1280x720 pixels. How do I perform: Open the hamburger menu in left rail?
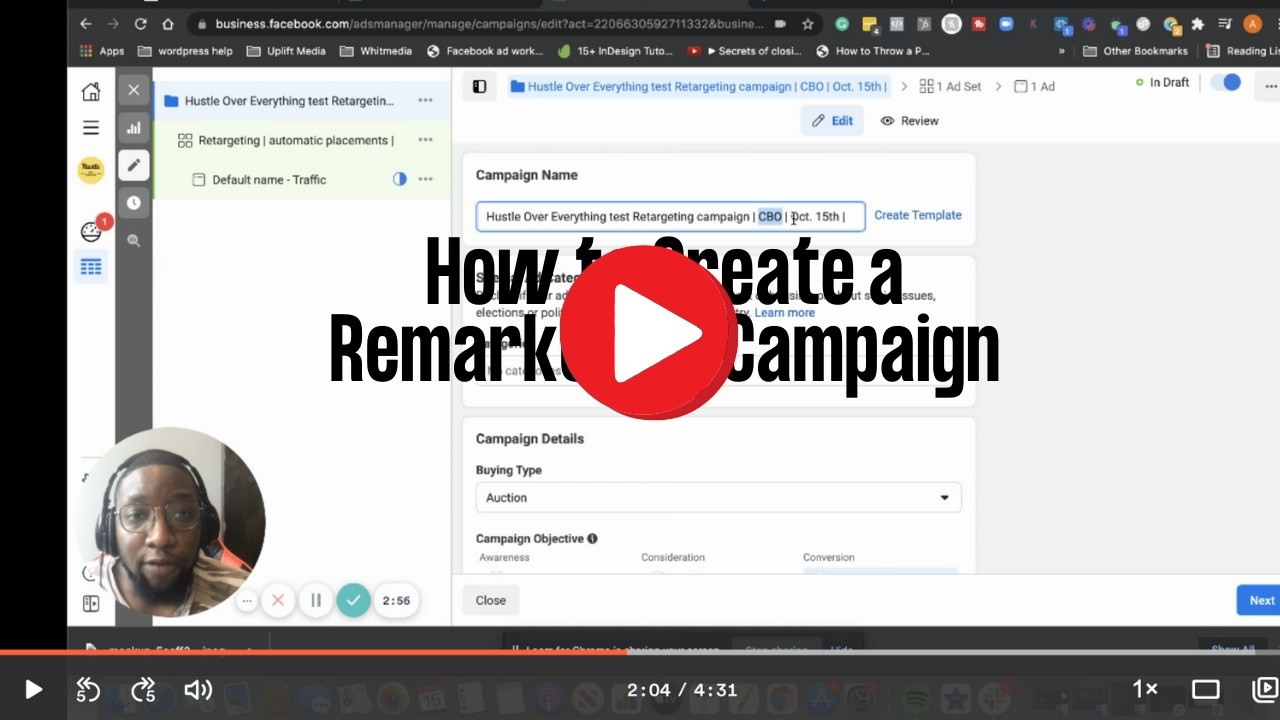tap(91, 128)
